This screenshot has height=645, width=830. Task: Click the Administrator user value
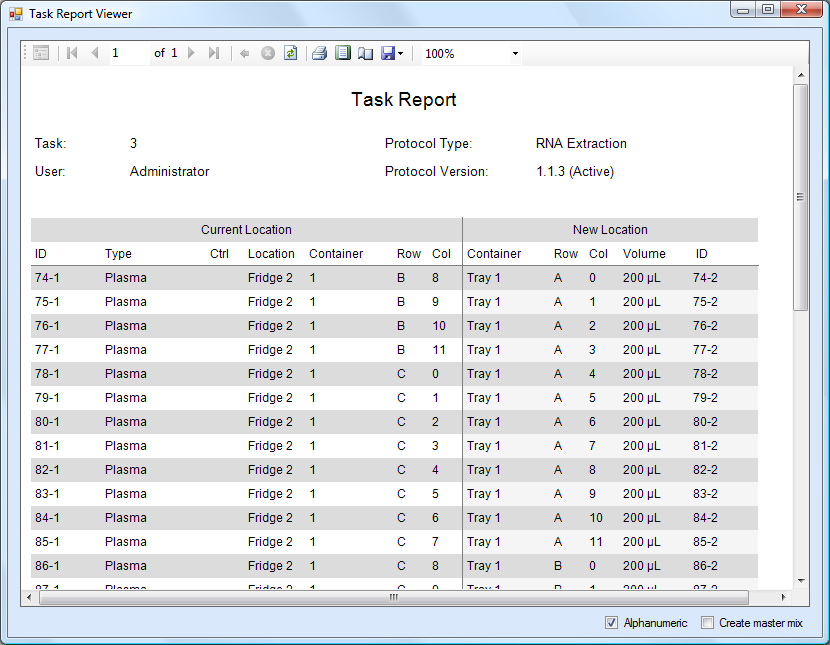coord(169,171)
